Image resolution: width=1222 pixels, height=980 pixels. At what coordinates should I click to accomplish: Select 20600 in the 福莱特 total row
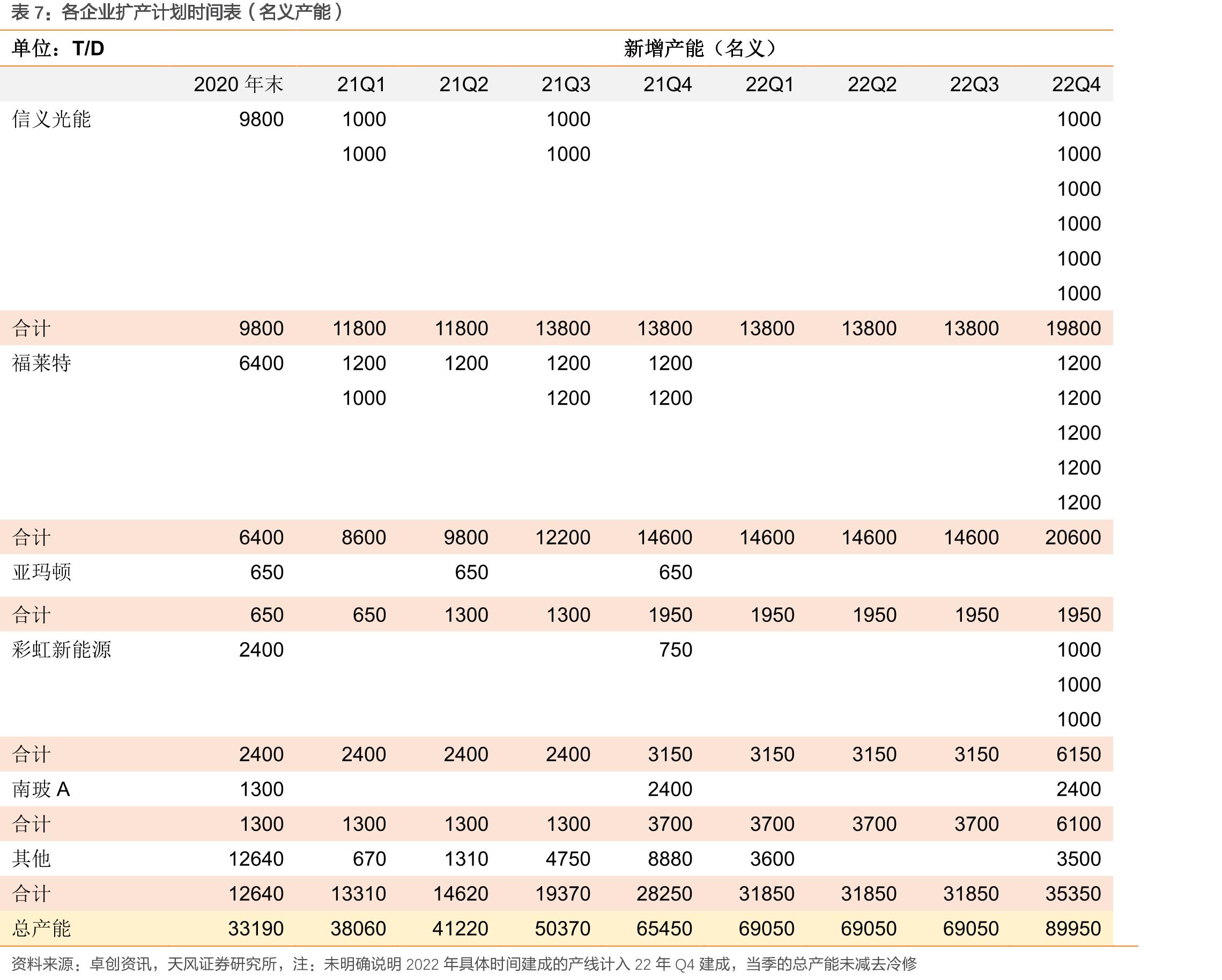point(1073,537)
